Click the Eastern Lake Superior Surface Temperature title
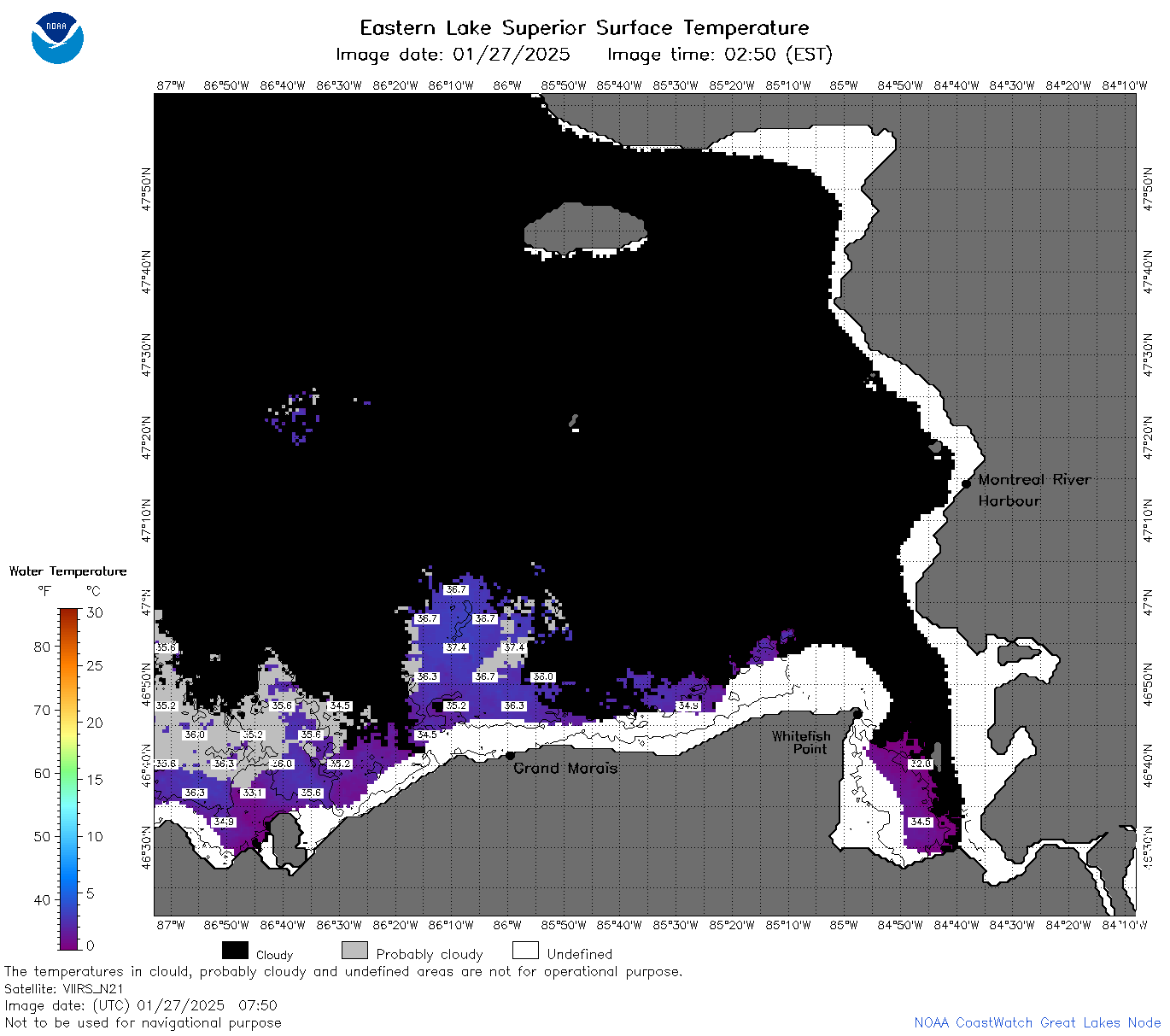1170x1036 pixels. pyautogui.click(x=584, y=27)
